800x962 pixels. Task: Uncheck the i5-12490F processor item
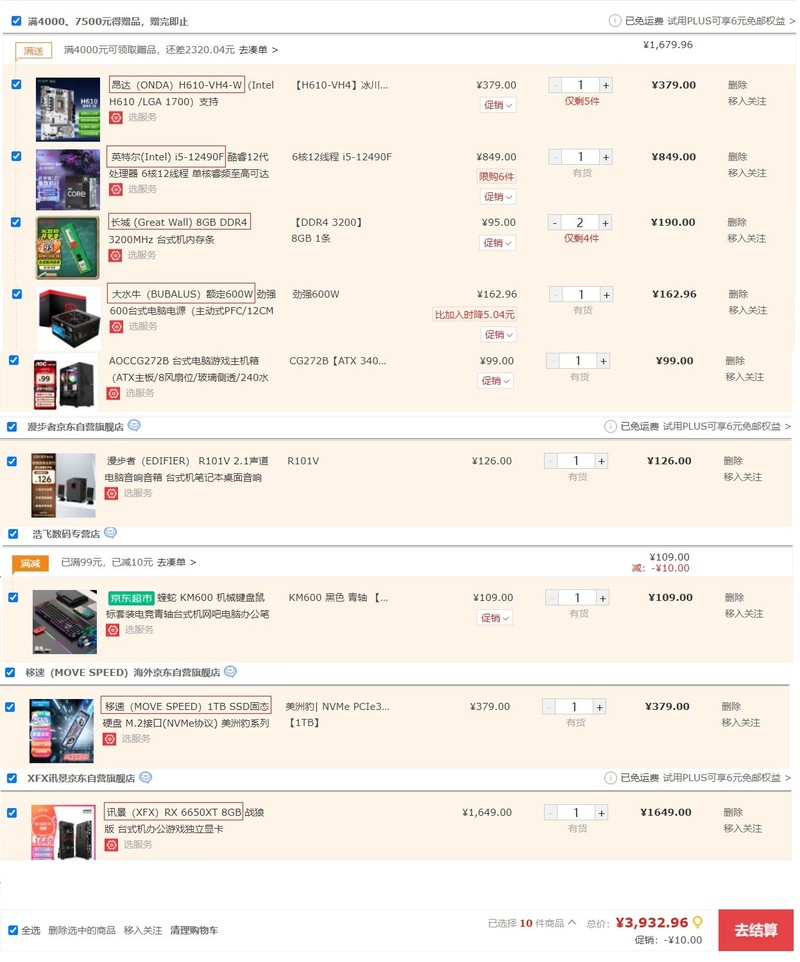click(x=17, y=156)
